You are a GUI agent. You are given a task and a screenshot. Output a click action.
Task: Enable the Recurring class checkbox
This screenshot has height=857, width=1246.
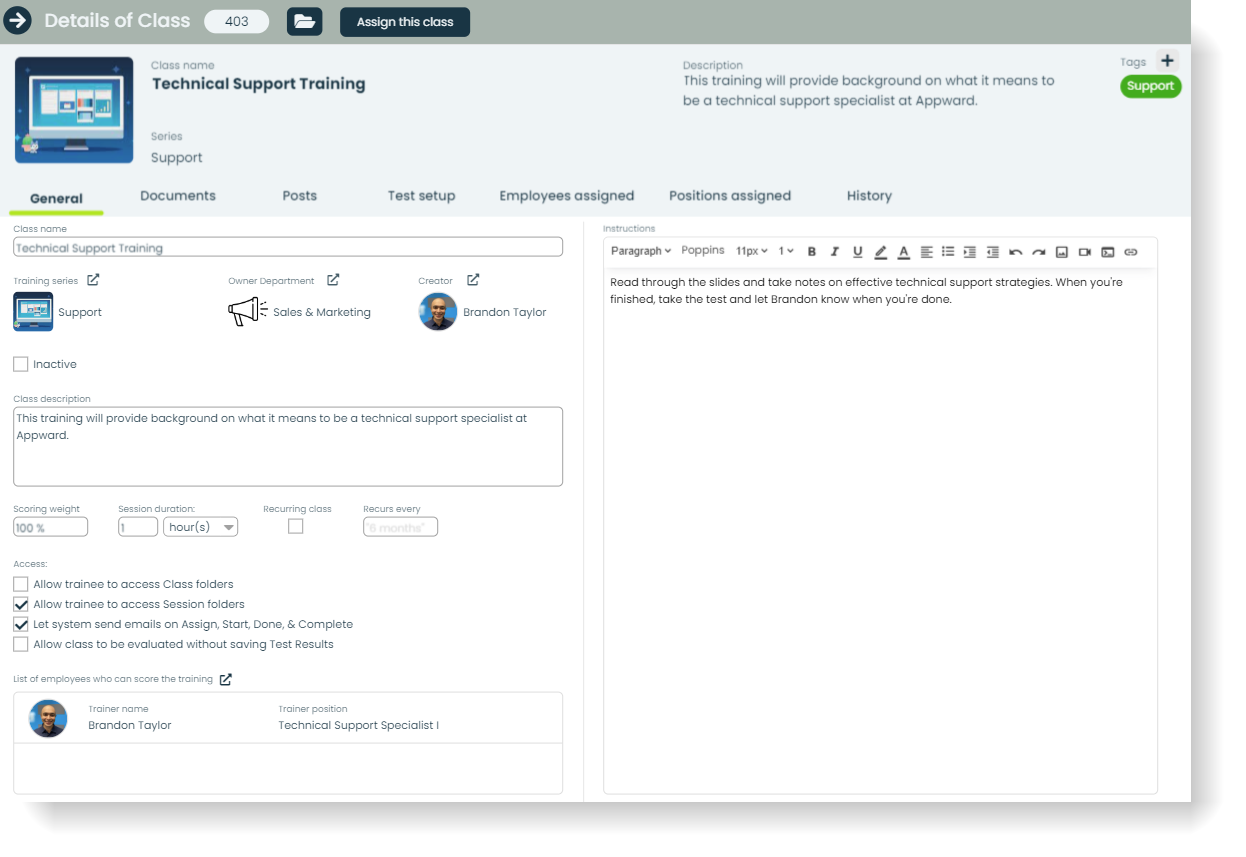pyautogui.click(x=296, y=526)
